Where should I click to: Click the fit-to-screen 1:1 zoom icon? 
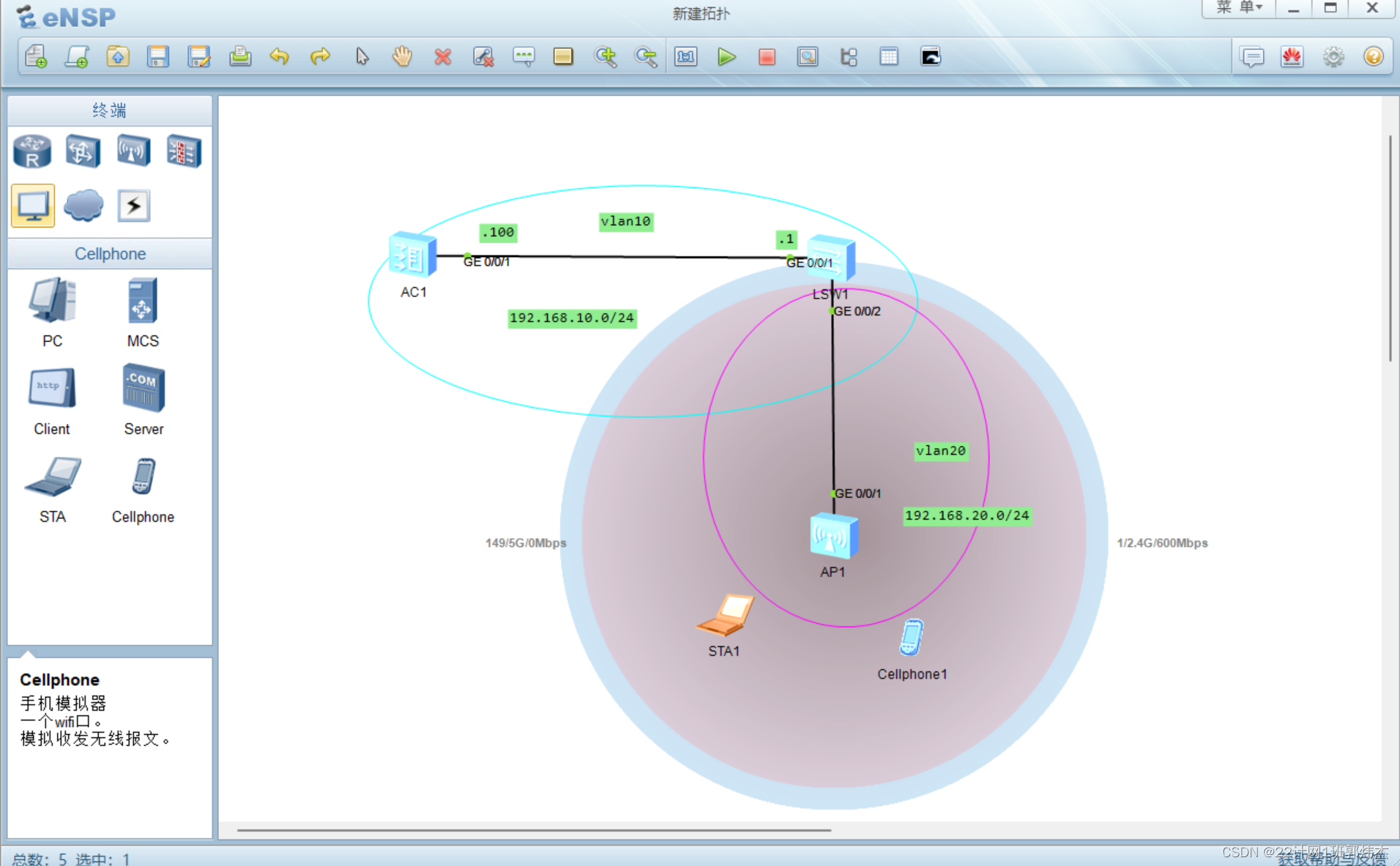coord(686,56)
